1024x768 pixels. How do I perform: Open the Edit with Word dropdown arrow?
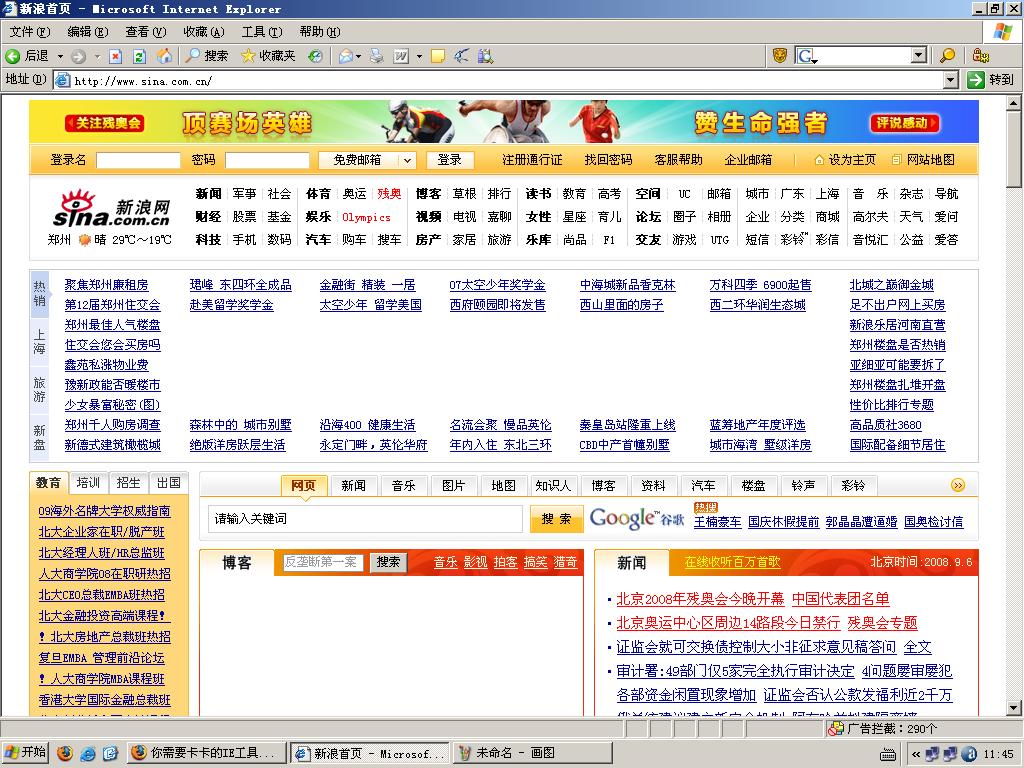pyautogui.click(x=419, y=57)
